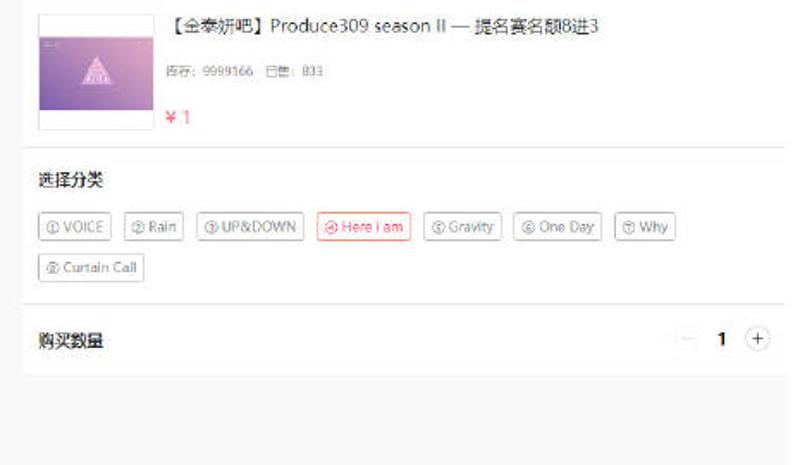Click the 选择分类 section heading
Screen dimensions: 800x465
coord(71,180)
